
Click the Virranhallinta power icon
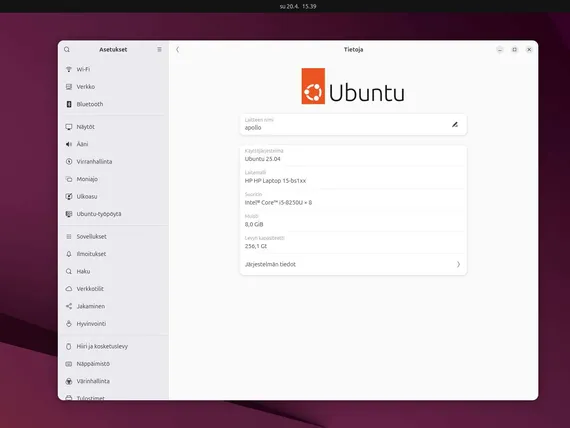[x=69, y=161]
